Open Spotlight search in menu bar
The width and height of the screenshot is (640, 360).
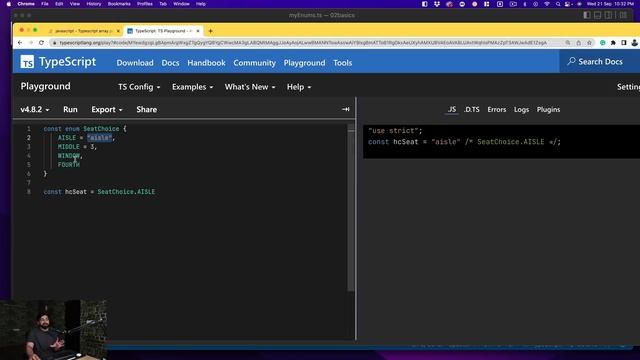(558, 4)
